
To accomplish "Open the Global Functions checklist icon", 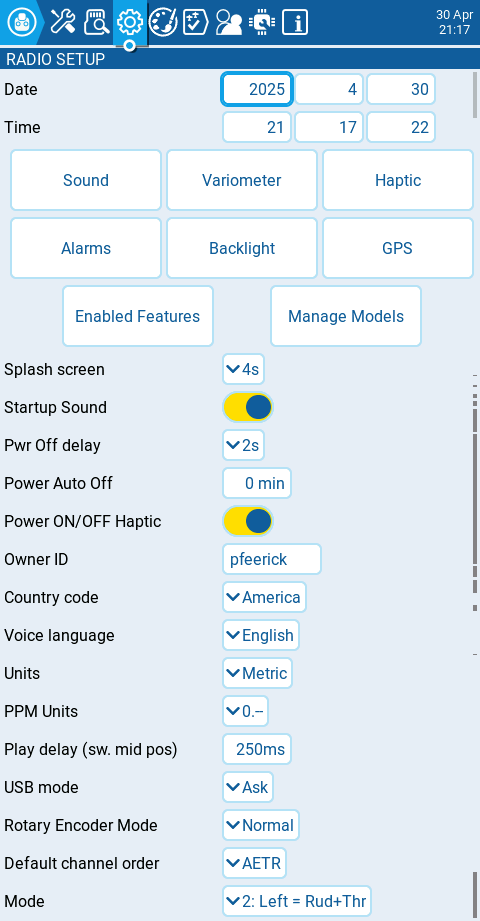I will pyautogui.click(x=196, y=22).
